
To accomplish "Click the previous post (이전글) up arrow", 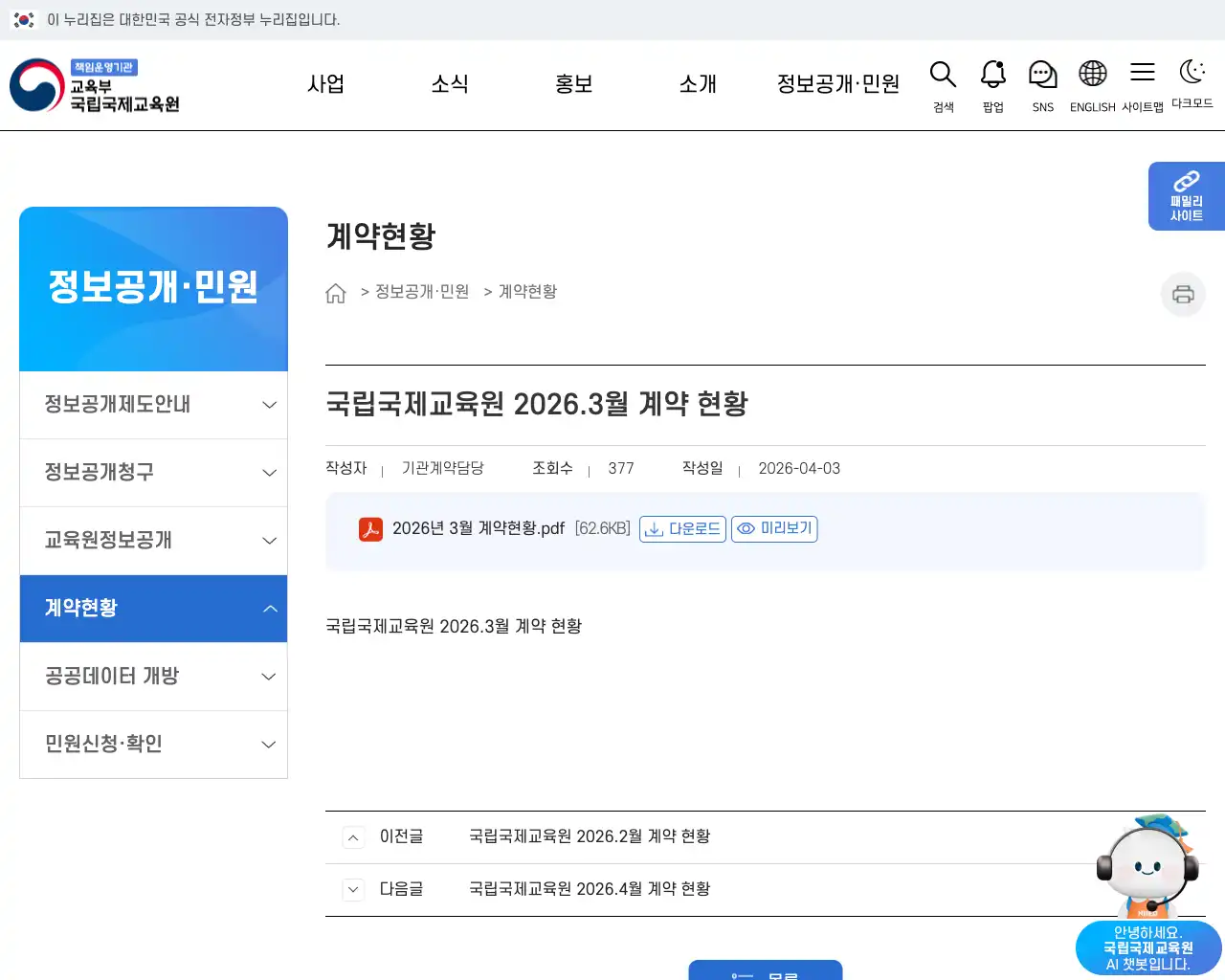I will pyautogui.click(x=353, y=837).
